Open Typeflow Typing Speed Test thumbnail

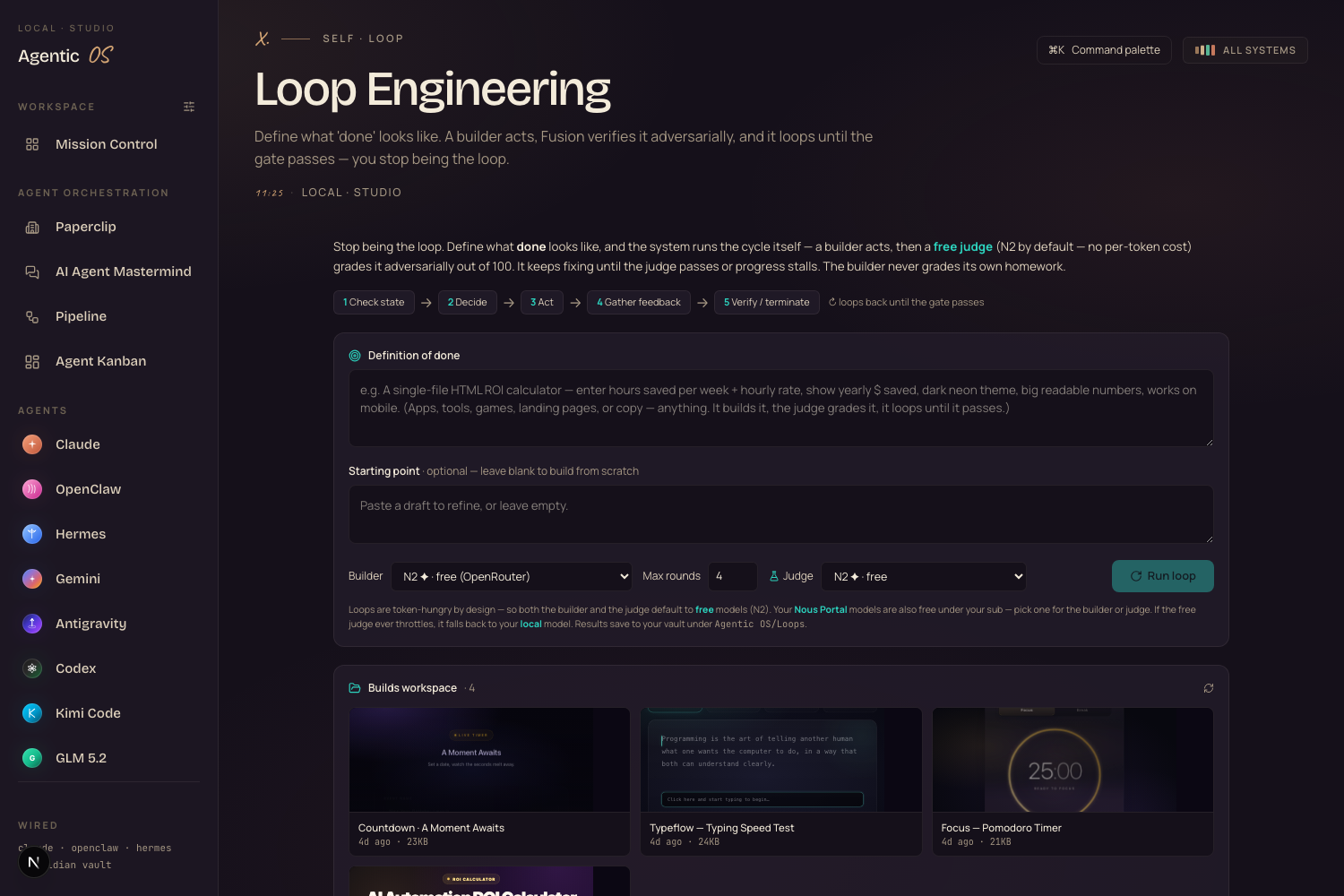781,760
